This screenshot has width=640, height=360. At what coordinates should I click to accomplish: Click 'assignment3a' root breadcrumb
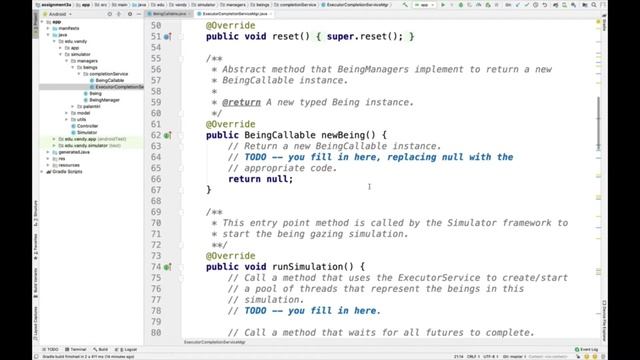pos(56,5)
